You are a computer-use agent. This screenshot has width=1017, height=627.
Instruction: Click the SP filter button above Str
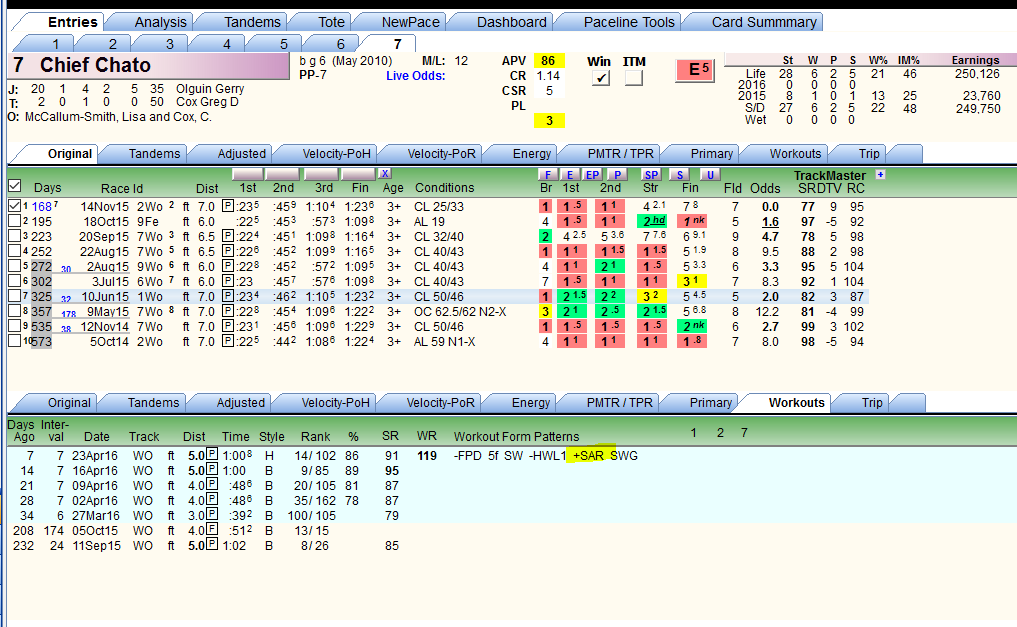(651, 174)
